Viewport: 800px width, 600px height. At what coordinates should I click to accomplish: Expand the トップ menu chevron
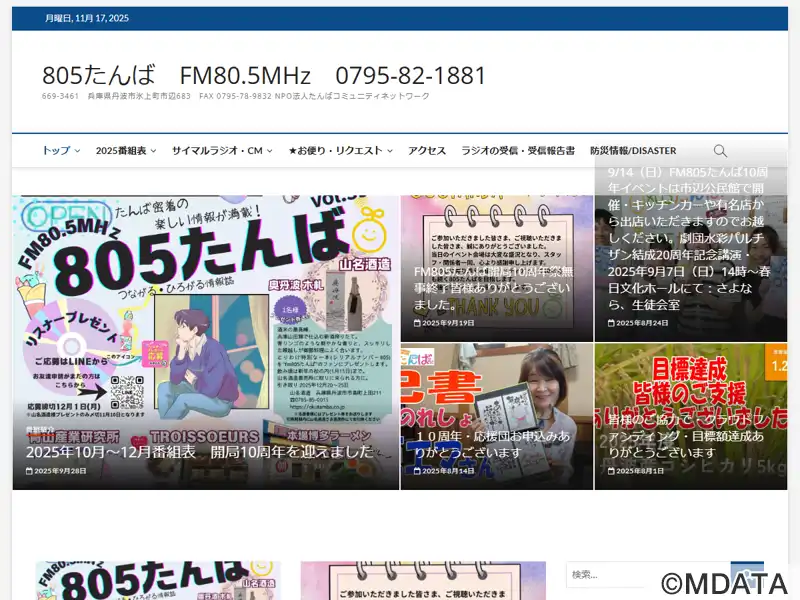(78, 151)
